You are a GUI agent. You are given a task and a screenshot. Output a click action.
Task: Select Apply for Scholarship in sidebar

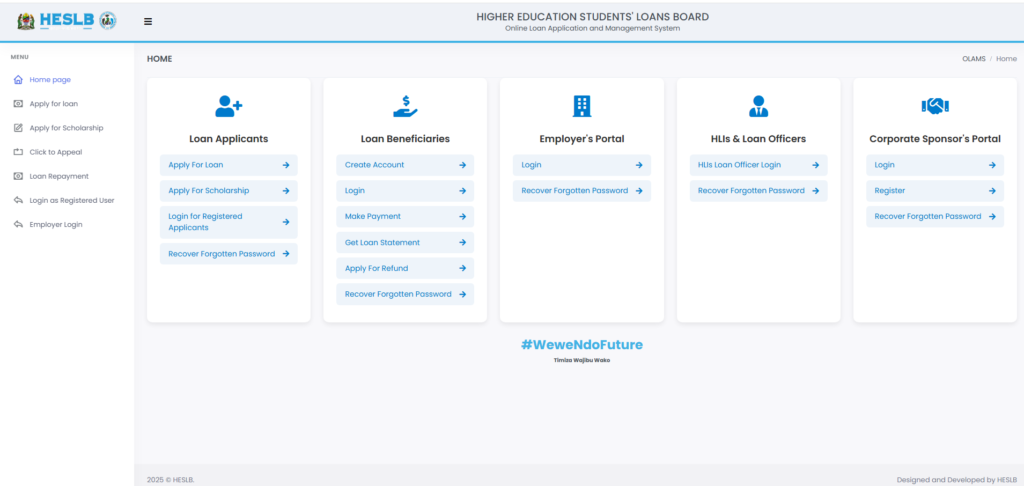pos(67,128)
